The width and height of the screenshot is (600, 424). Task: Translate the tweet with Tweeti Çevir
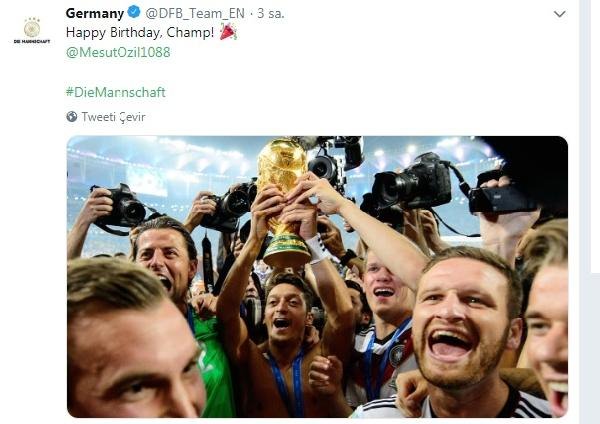[113, 117]
